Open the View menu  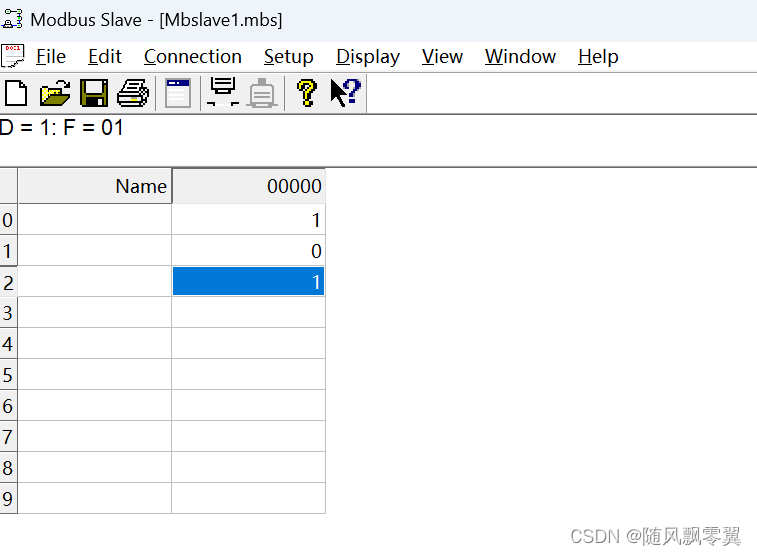pos(442,56)
